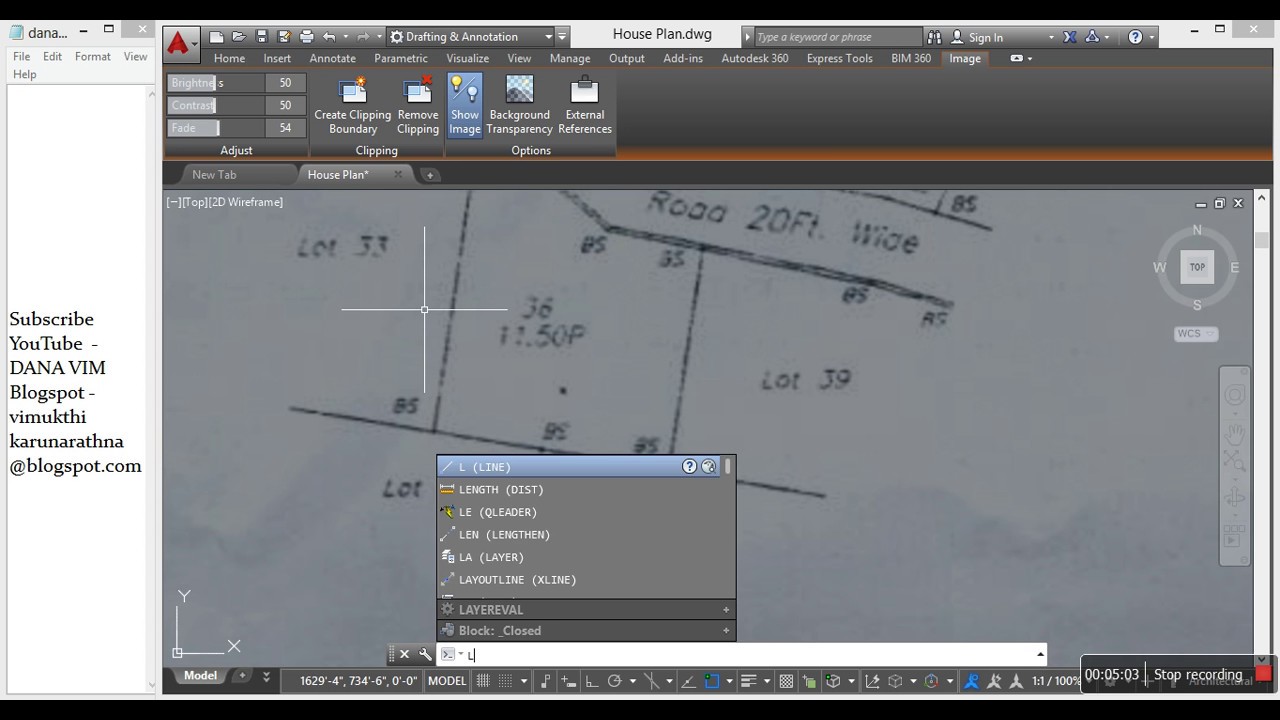Click the TOP face of the ViewCube

(x=1197, y=267)
